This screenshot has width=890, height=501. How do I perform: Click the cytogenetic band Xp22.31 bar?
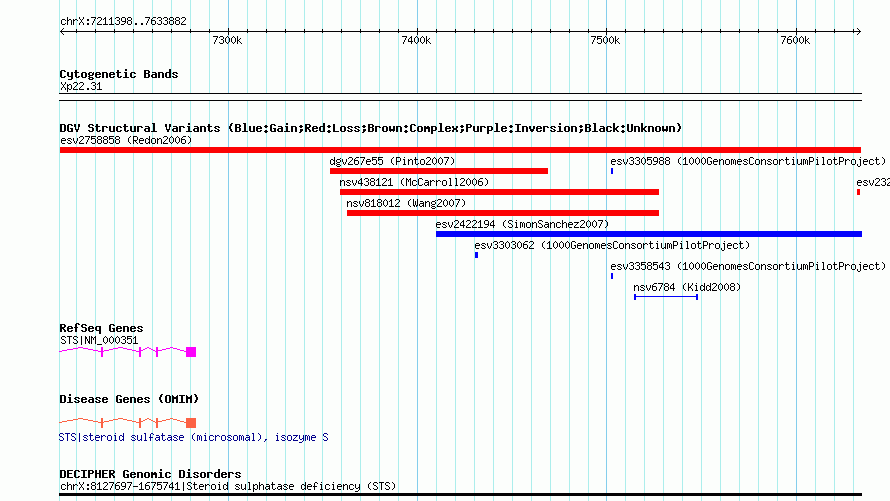(460, 97)
